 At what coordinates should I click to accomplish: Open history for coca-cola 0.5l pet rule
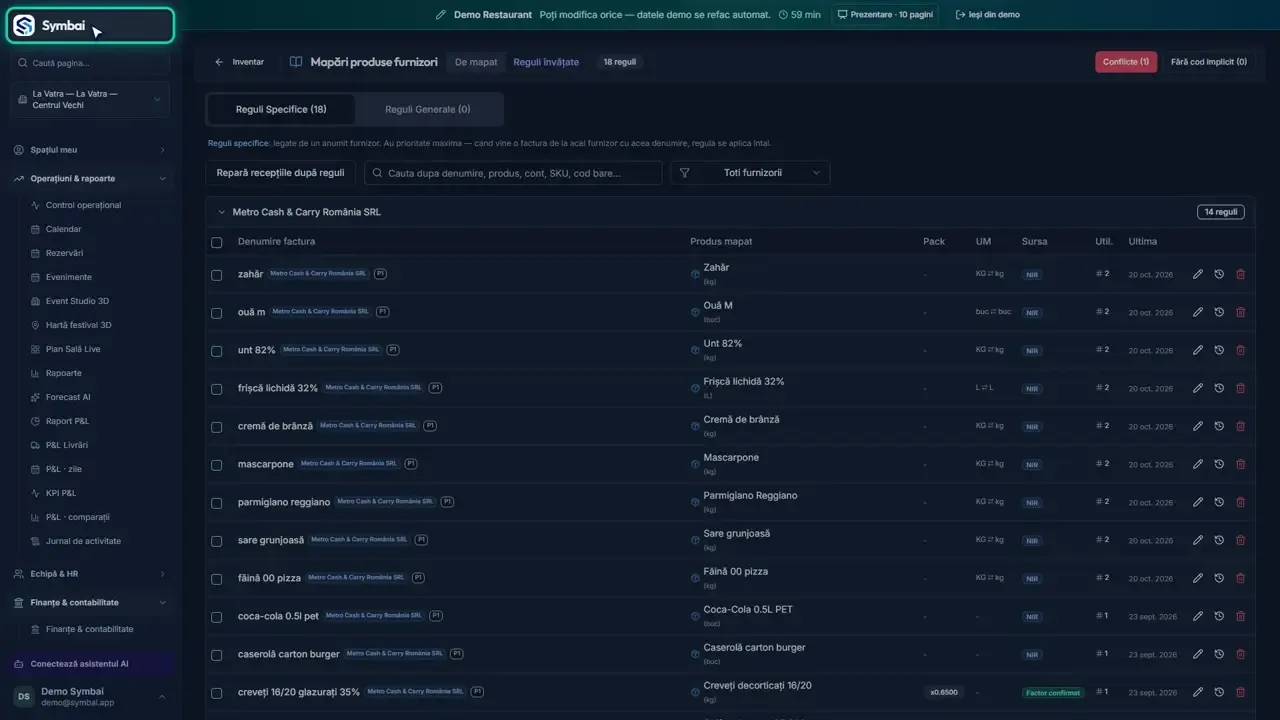(1219, 616)
